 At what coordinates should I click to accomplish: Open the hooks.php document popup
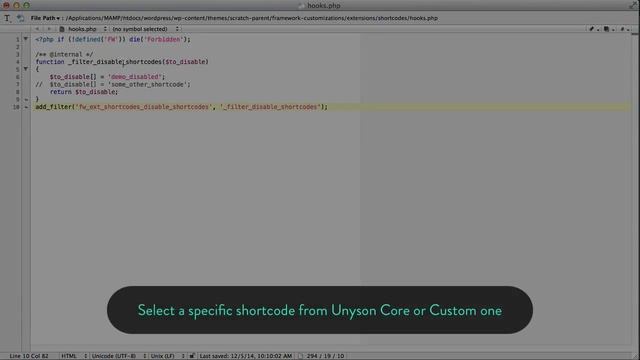coord(87,29)
